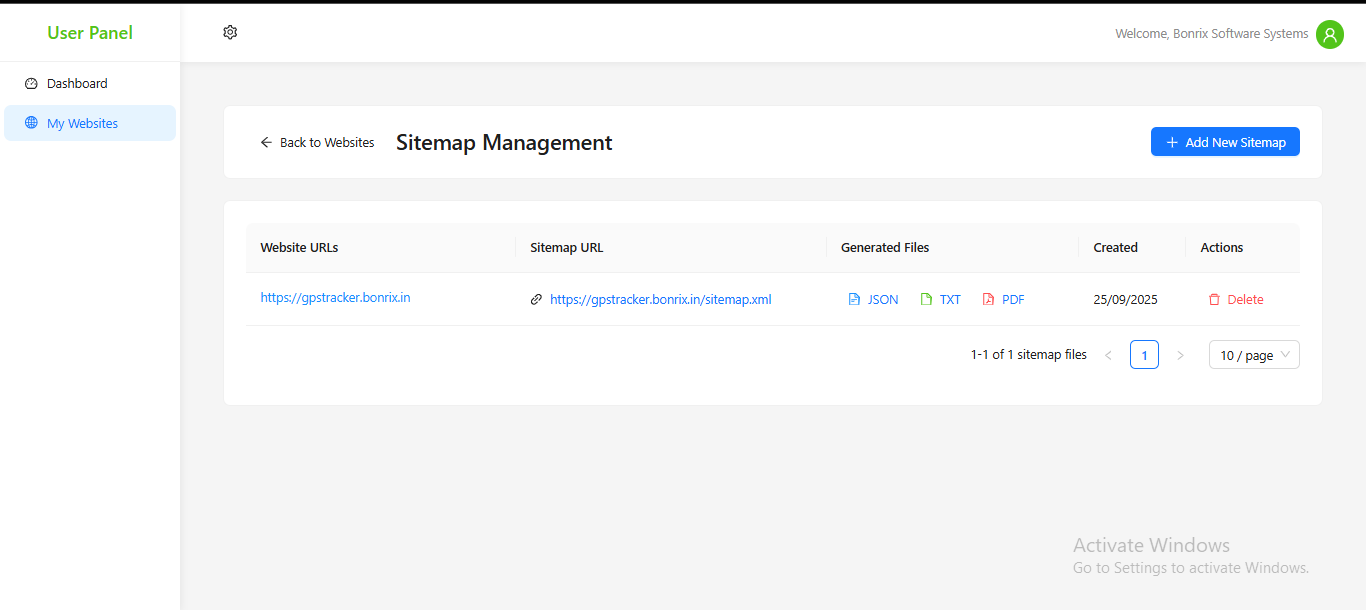Viewport: 1366px width, 610px height.
Task: Download the TXT generated file
Action: point(940,299)
